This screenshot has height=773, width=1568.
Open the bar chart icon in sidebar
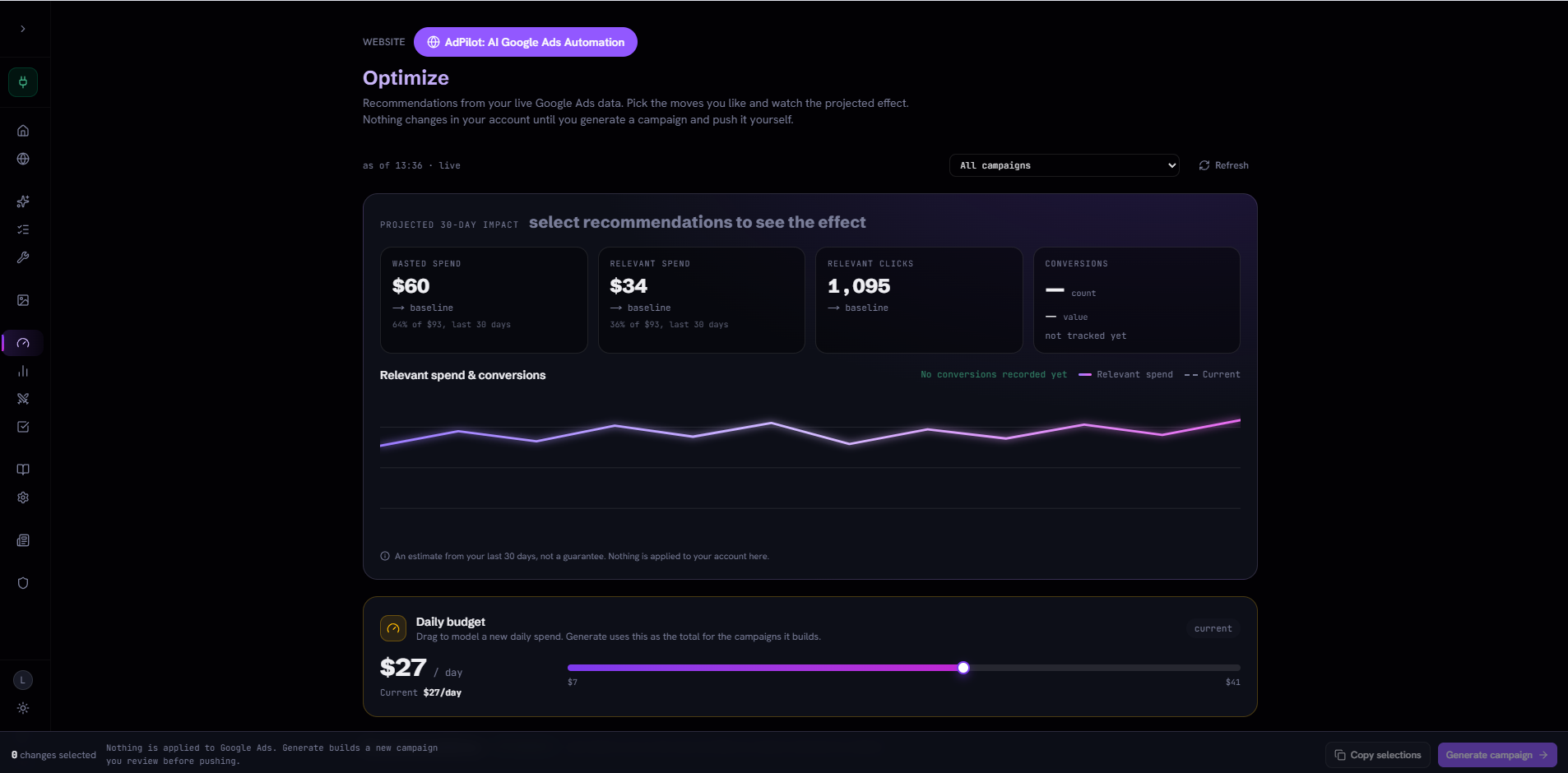23,371
